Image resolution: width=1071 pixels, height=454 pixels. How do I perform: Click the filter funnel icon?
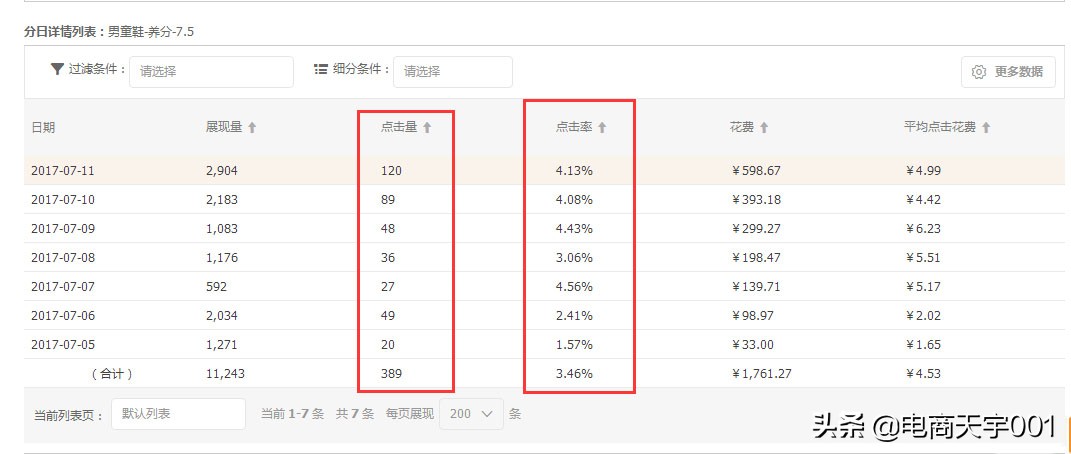57,69
